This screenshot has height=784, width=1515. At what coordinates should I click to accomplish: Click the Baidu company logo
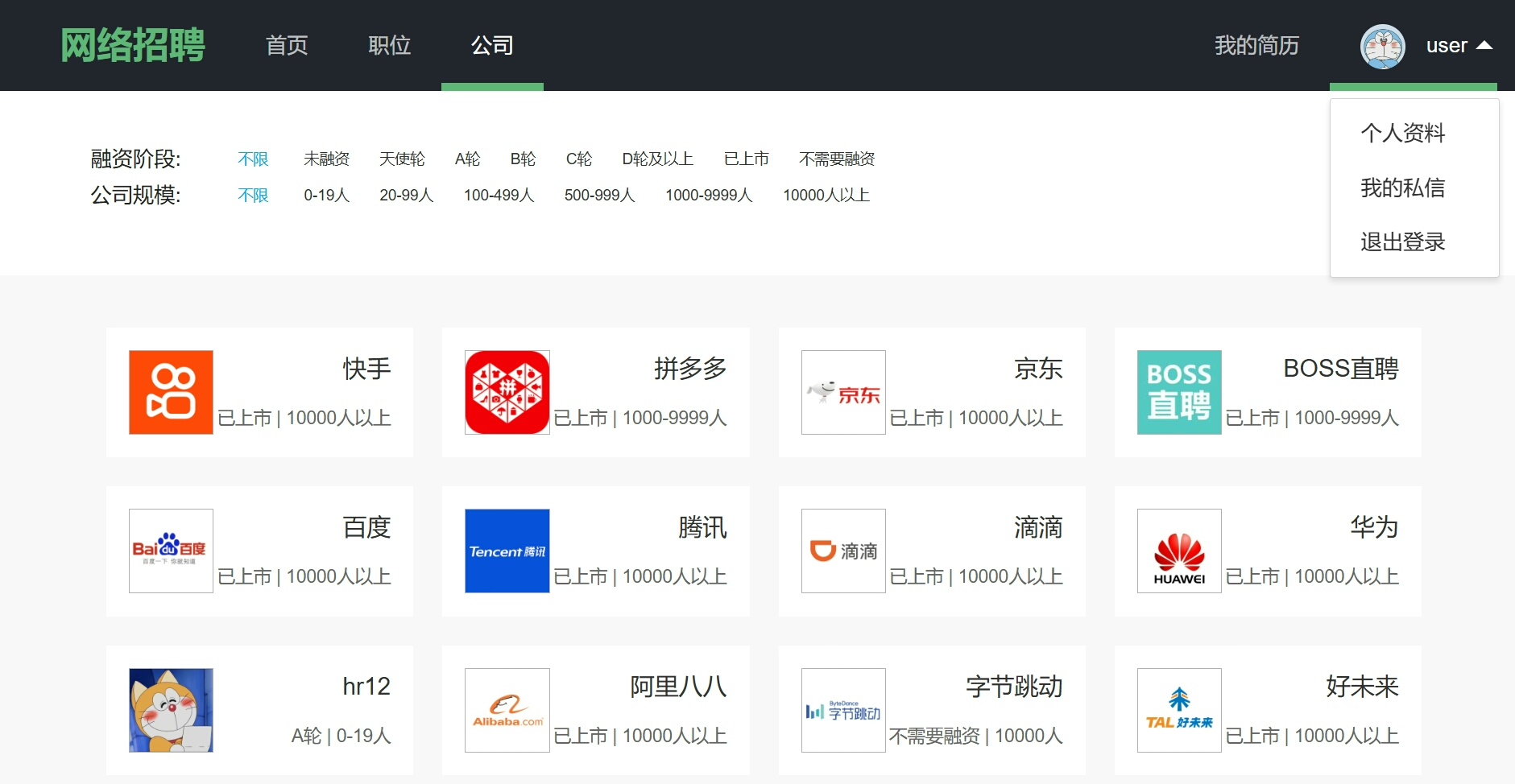click(x=171, y=551)
